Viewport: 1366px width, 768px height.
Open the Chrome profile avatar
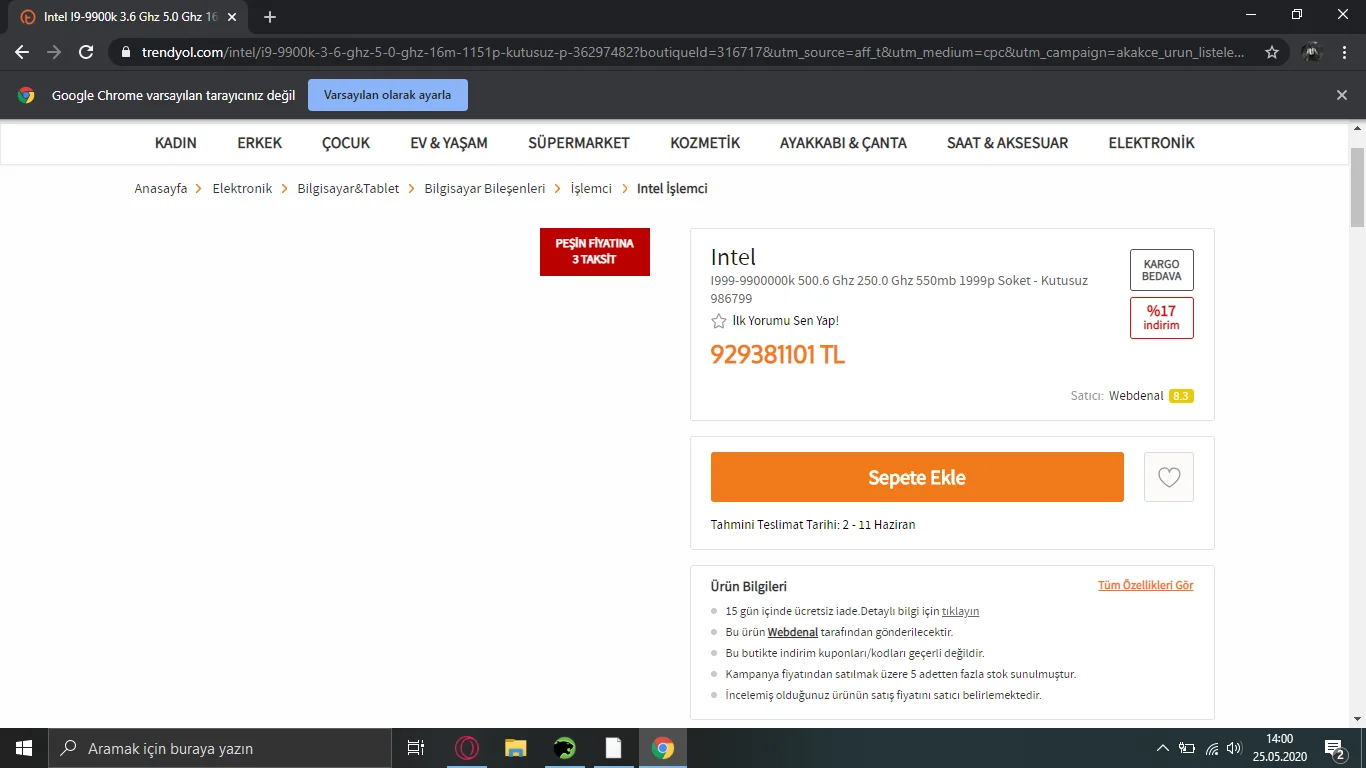pyautogui.click(x=1310, y=50)
